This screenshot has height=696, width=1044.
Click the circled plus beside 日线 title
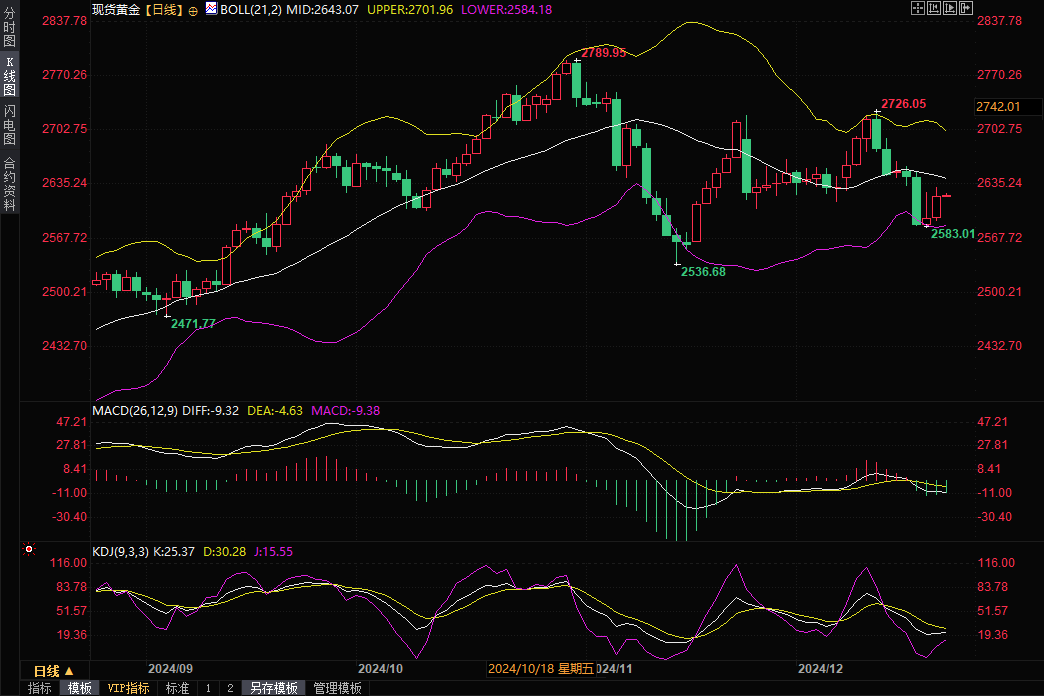click(193, 11)
